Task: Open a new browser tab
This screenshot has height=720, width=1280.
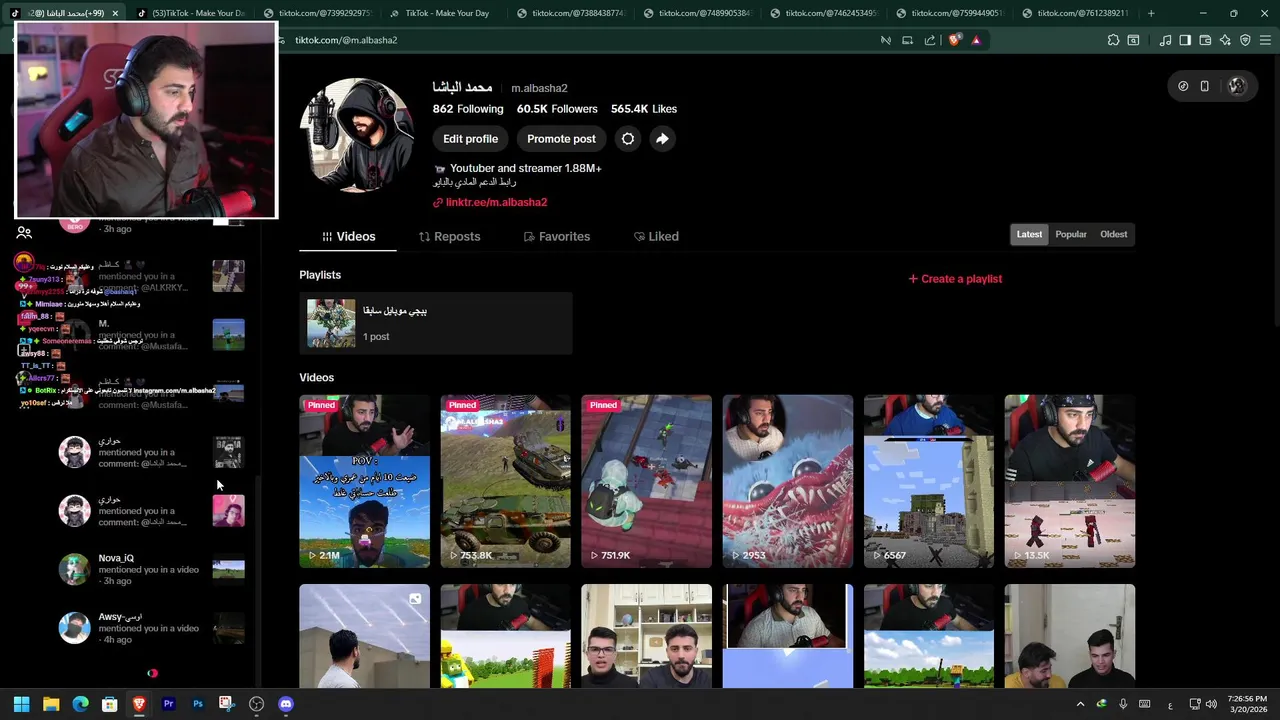Action: pyautogui.click(x=1151, y=13)
